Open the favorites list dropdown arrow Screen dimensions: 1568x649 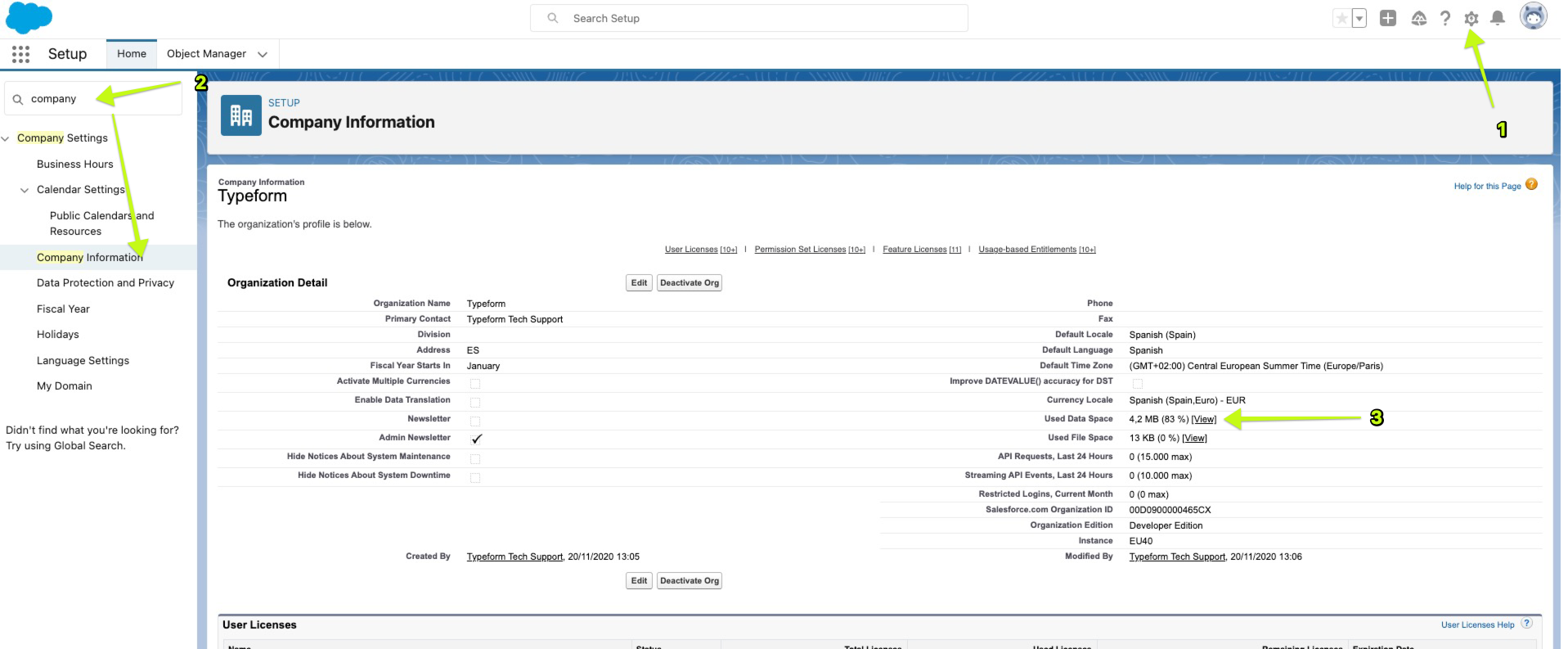[1359, 18]
